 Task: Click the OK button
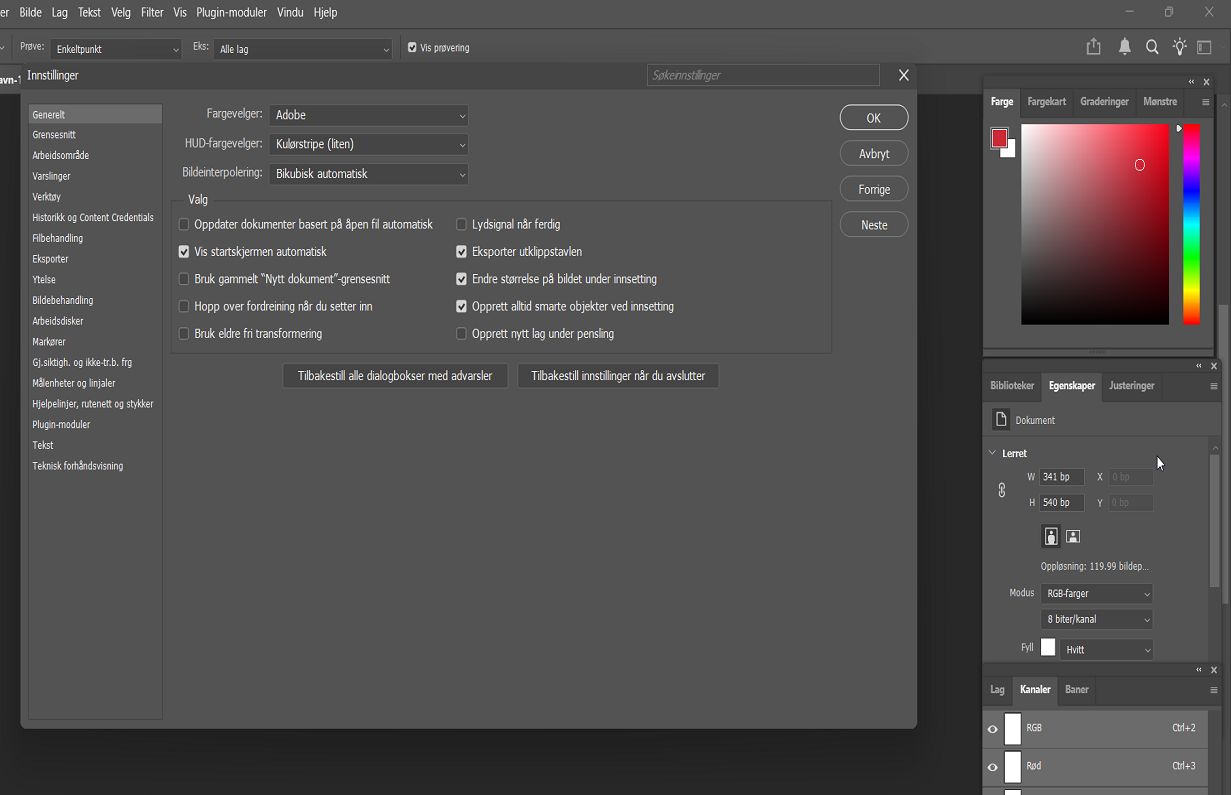coord(873,117)
